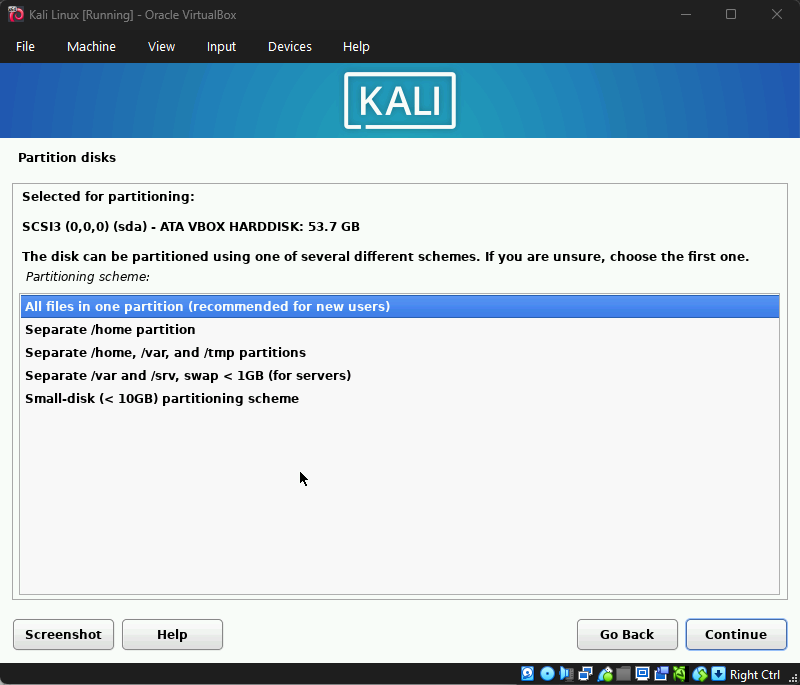Viewport: 800px width, 685px height.
Task: Select 'Small-disk (< 10GB) partitioning scheme'
Action: [162, 398]
